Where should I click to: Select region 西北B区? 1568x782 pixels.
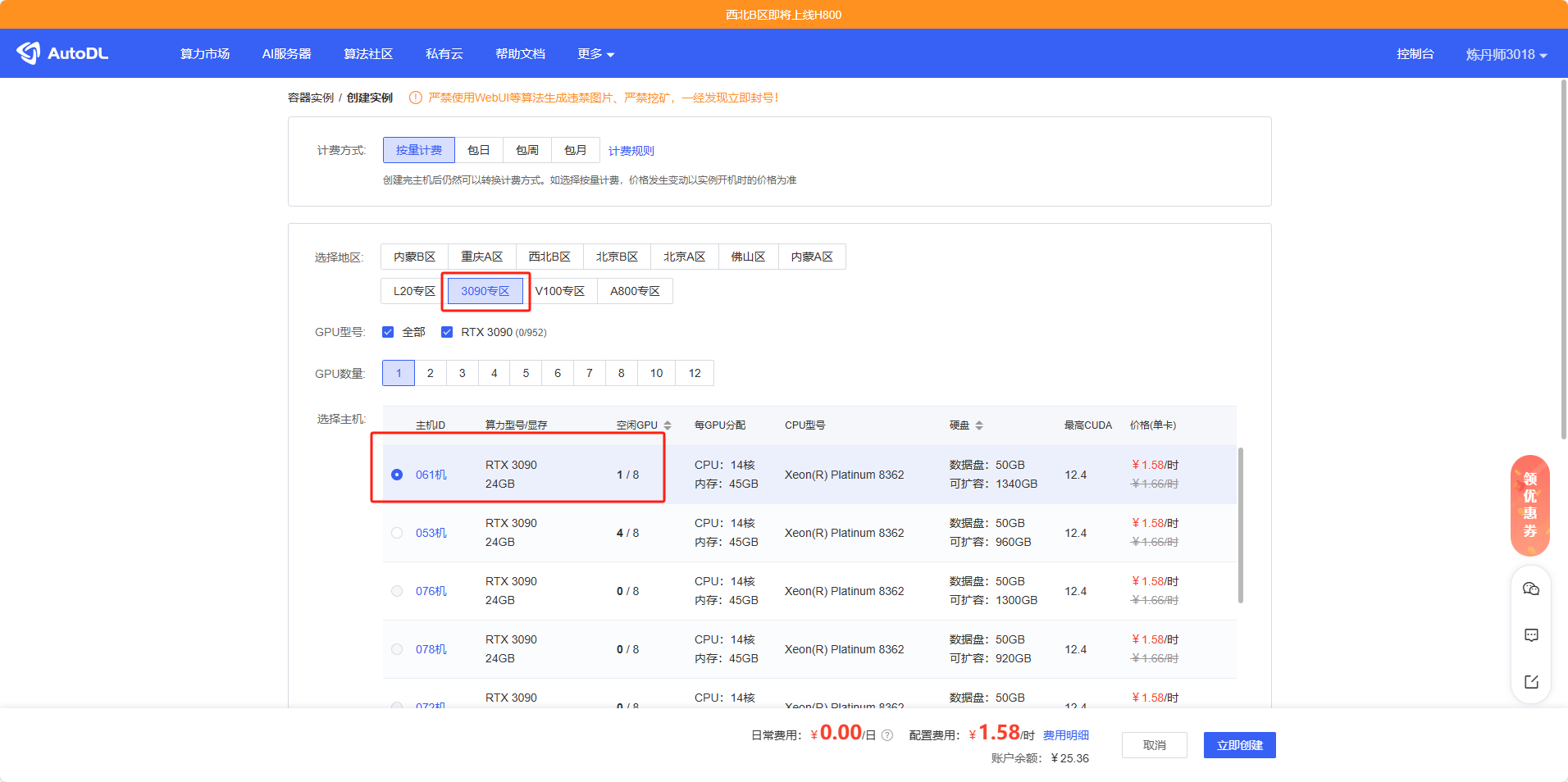549,257
